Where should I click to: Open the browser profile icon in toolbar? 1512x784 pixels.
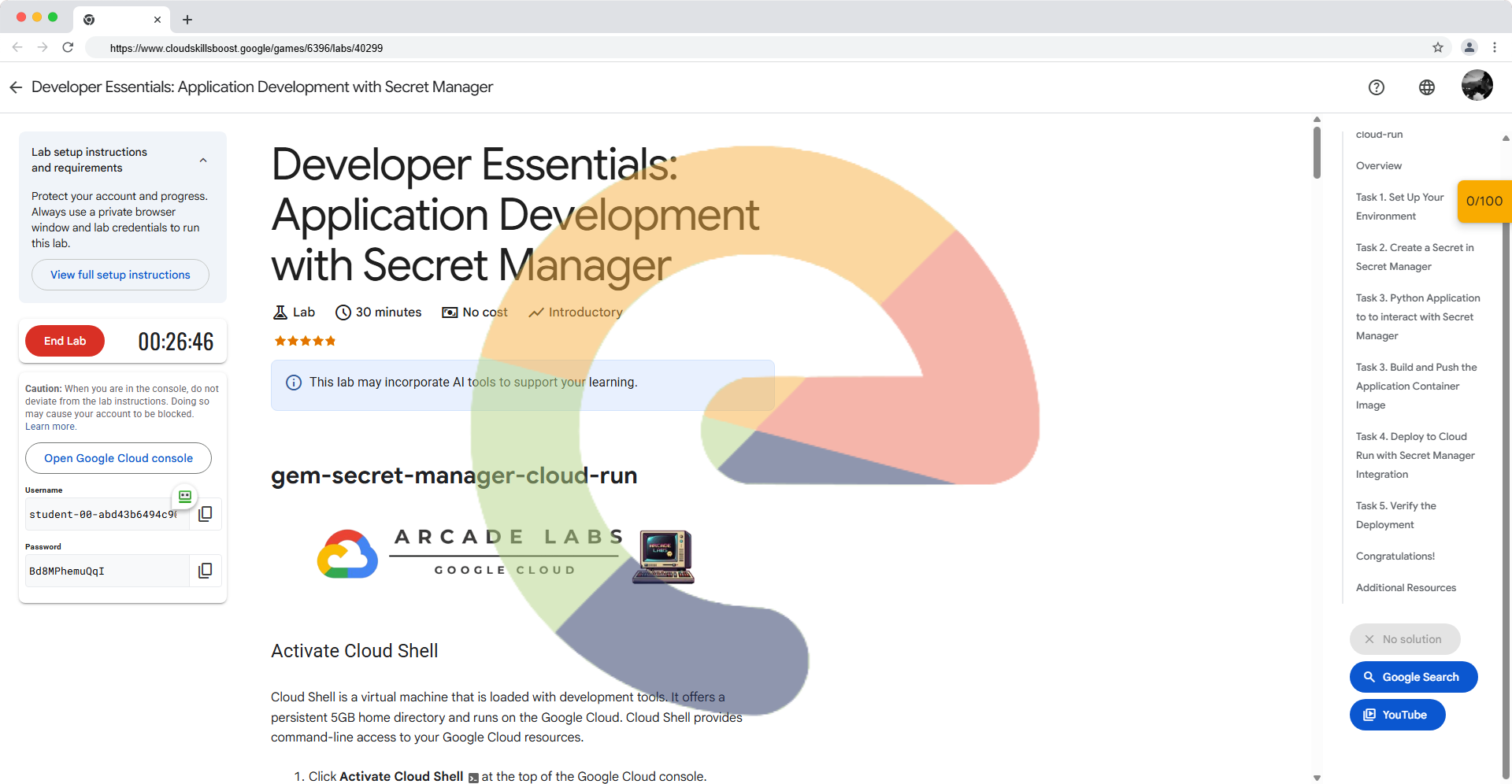click(1469, 47)
